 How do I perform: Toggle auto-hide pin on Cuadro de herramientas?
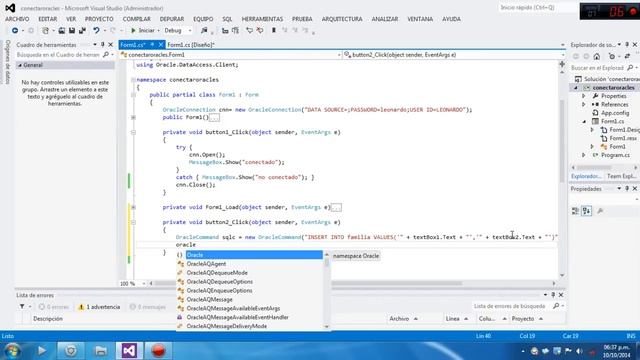[102, 44]
